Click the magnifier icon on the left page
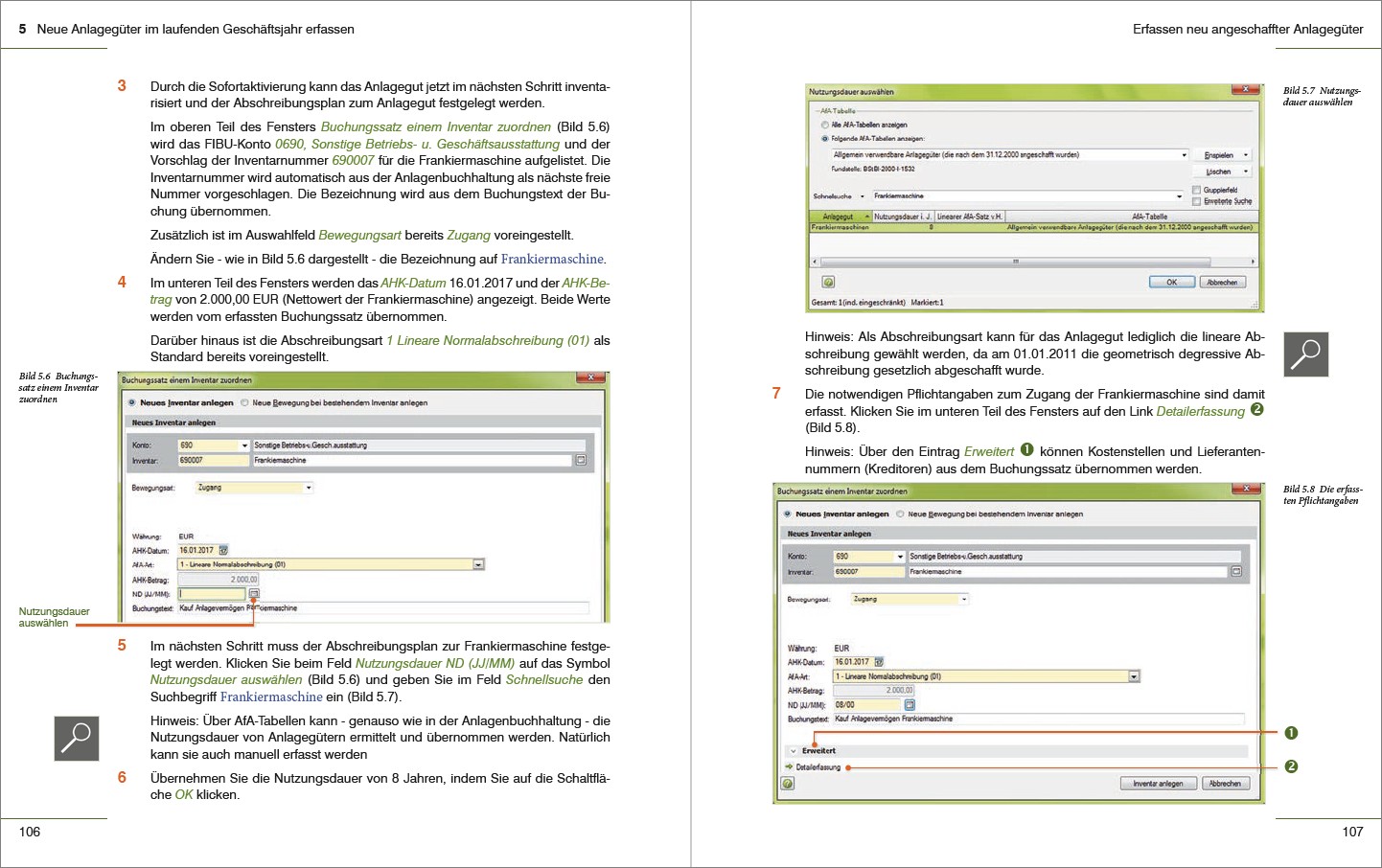The width and height of the screenshot is (1382, 868). [x=77, y=739]
